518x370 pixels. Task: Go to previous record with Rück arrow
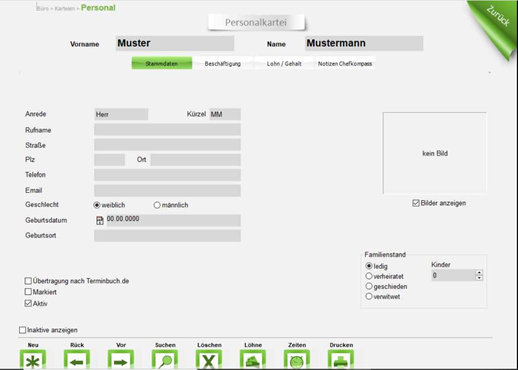coord(77,360)
